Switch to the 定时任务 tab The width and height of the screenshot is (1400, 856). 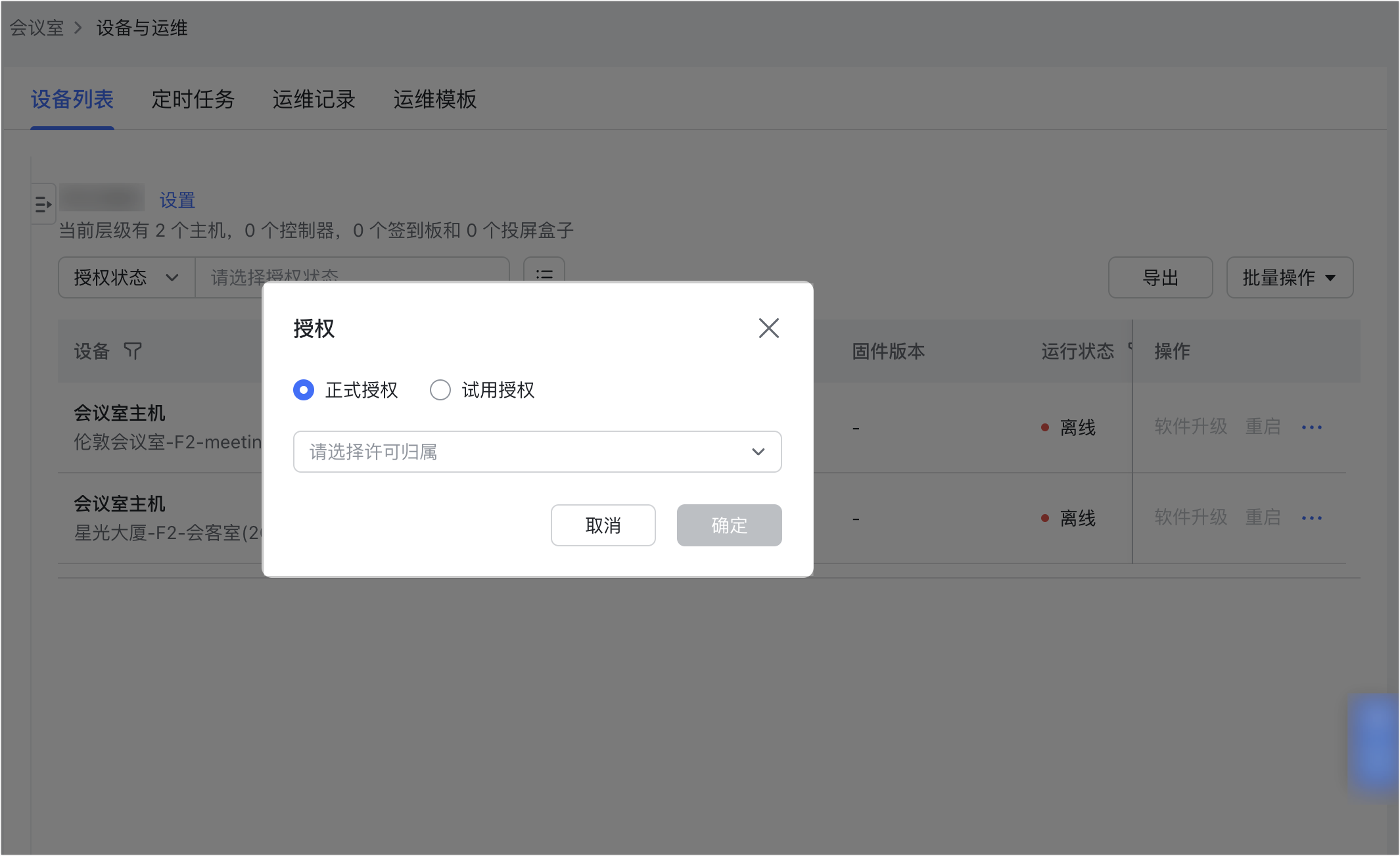[x=193, y=99]
